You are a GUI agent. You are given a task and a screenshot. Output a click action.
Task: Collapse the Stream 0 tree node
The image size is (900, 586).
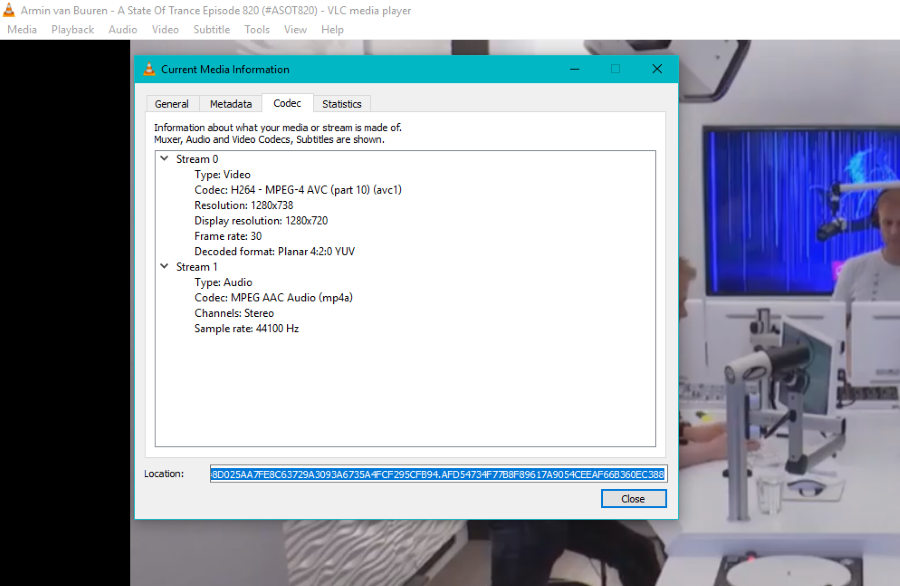coord(164,158)
